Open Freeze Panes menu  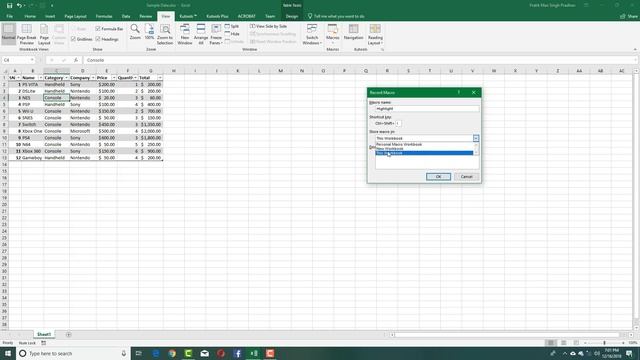216,34
